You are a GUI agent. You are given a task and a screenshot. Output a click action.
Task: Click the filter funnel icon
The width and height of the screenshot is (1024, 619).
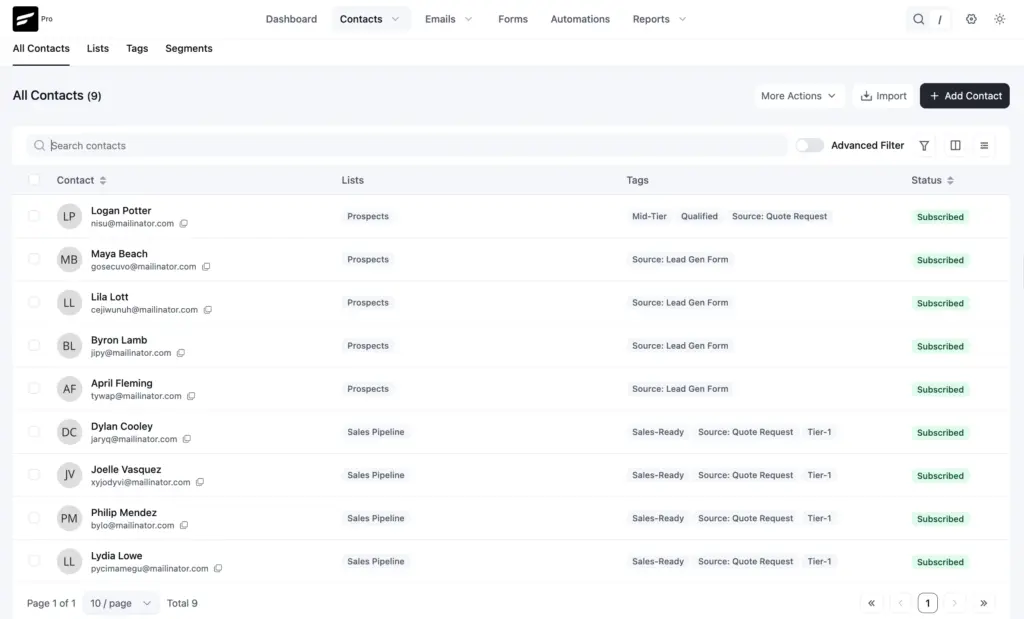tap(924, 146)
